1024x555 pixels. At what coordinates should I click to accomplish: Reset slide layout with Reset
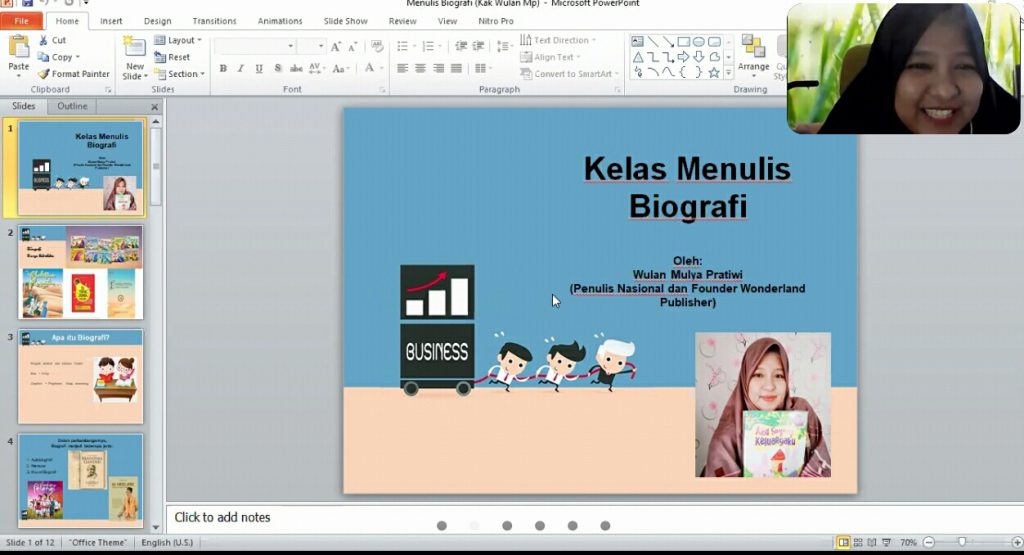172,57
